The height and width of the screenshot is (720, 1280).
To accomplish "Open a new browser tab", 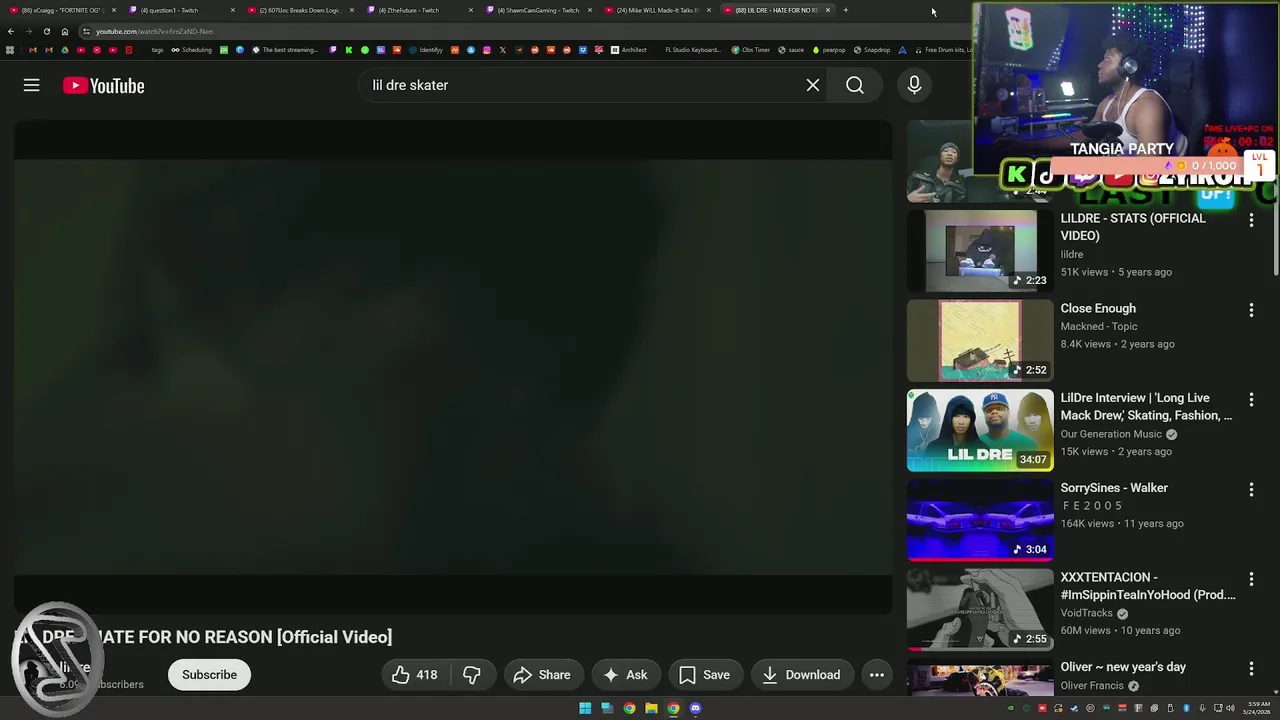I will coord(846,10).
